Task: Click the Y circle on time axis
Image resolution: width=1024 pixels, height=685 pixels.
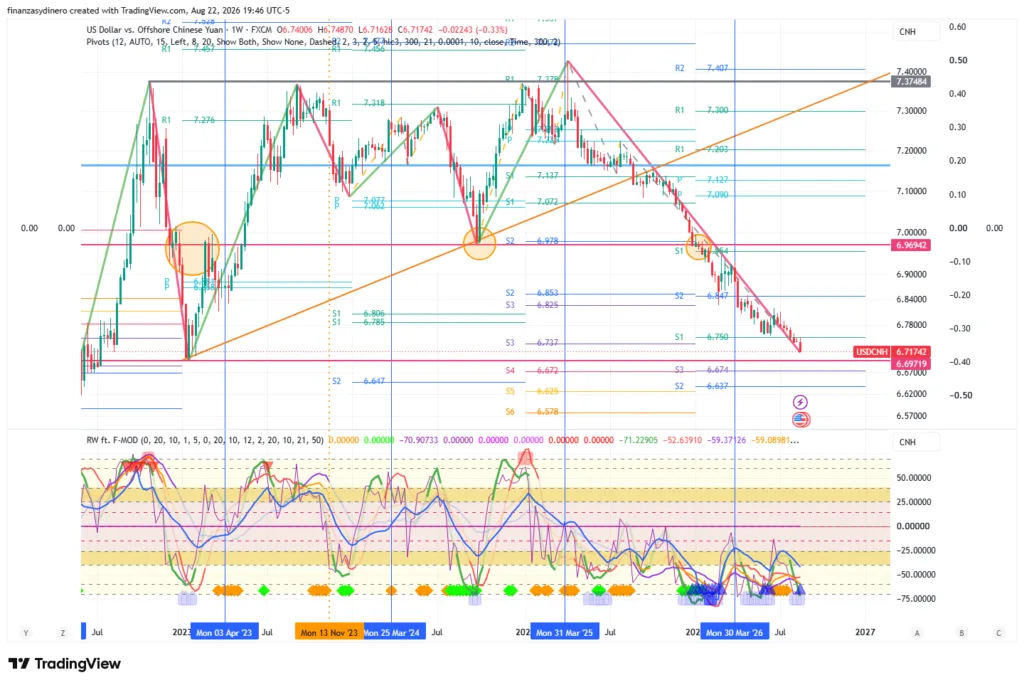Action: click(x=26, y=633)
